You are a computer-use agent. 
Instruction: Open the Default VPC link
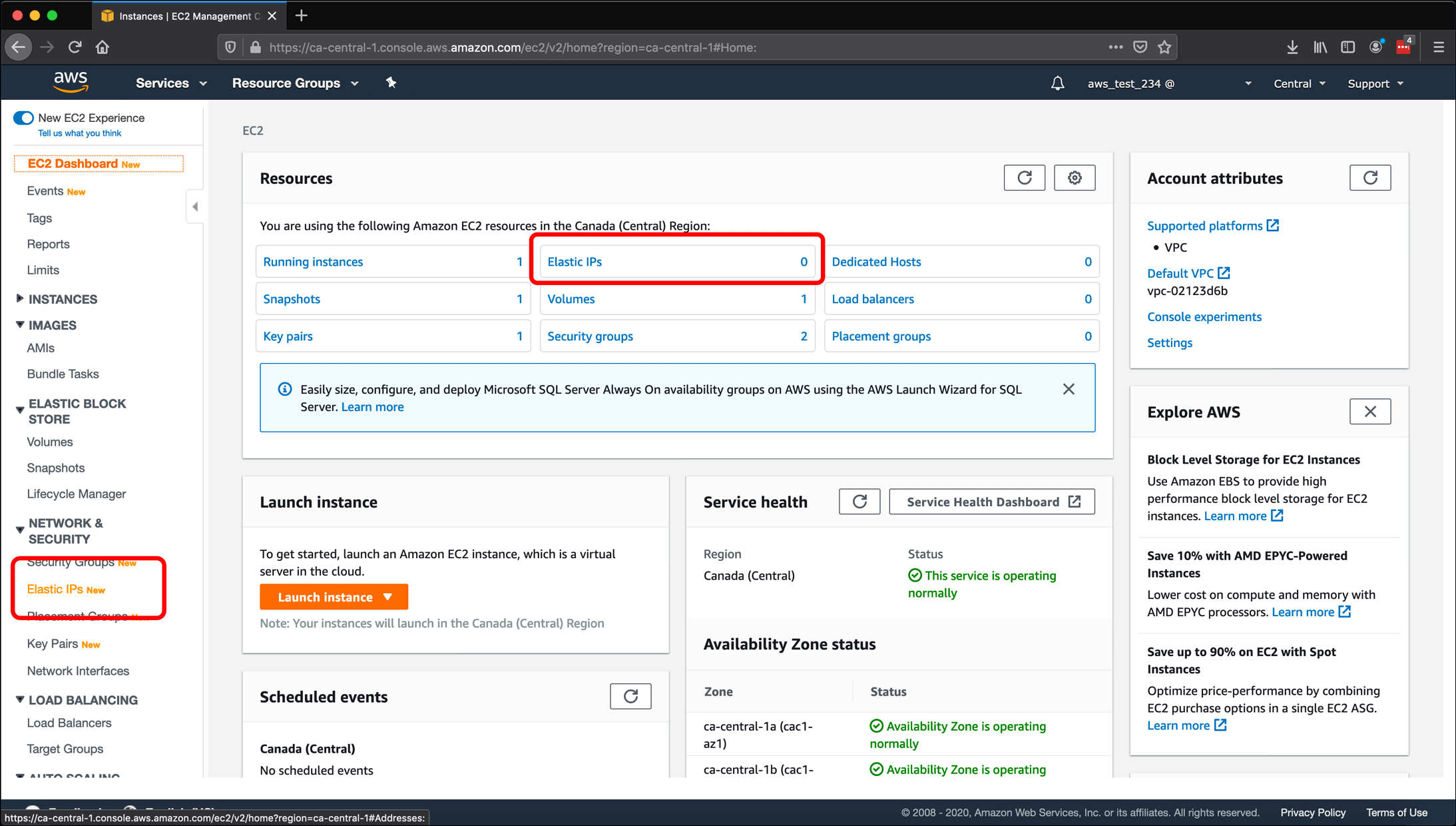(1188, 273)
